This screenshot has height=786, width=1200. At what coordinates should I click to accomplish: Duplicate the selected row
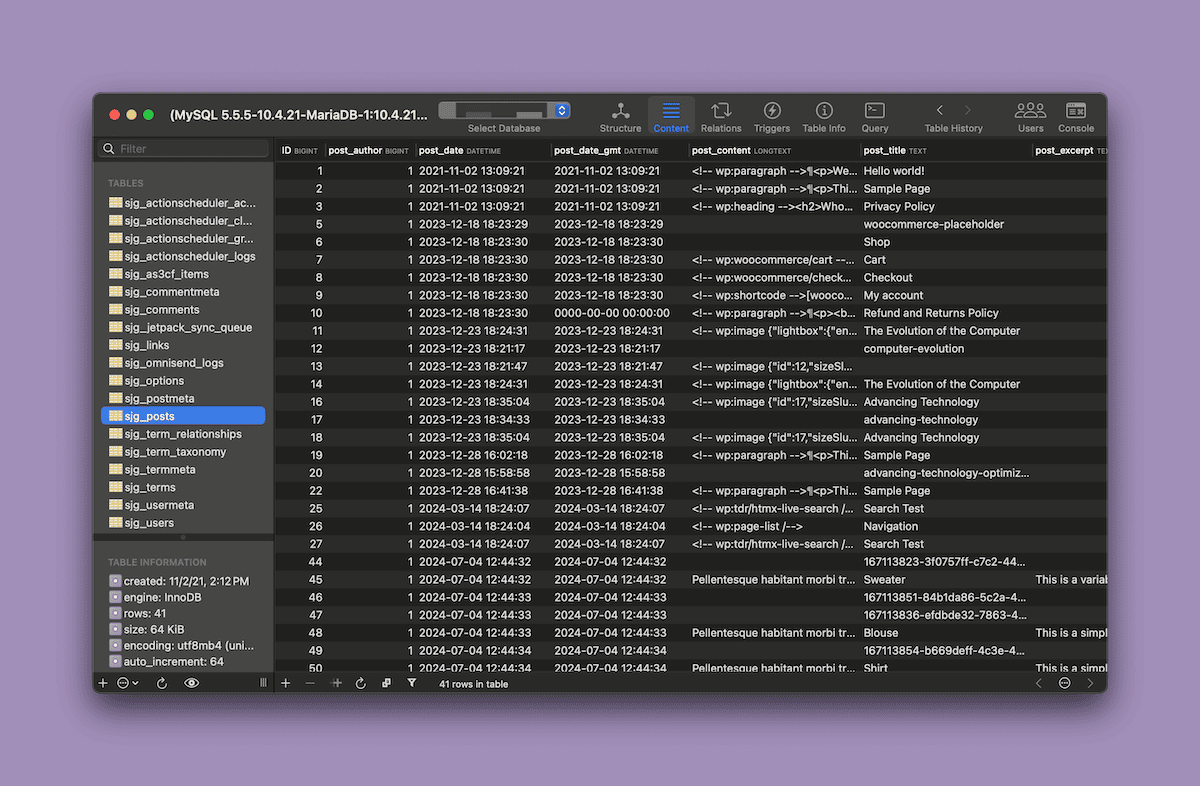click(336, 683)
